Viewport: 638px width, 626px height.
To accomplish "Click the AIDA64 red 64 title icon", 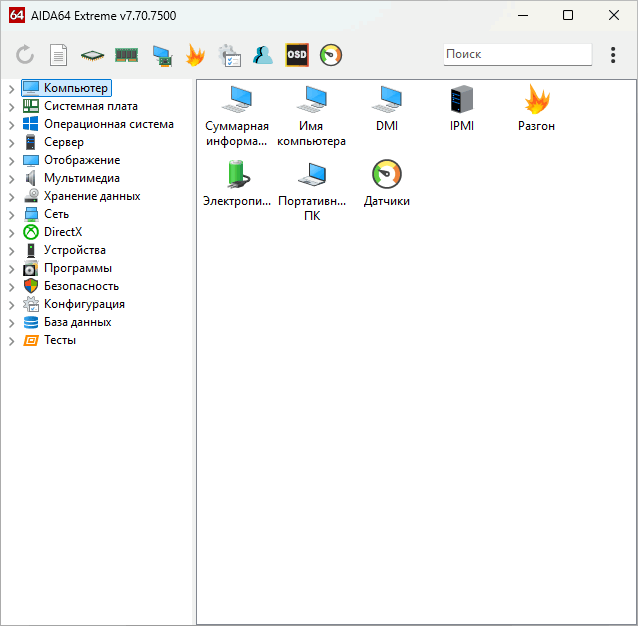I will click(17, 15).
